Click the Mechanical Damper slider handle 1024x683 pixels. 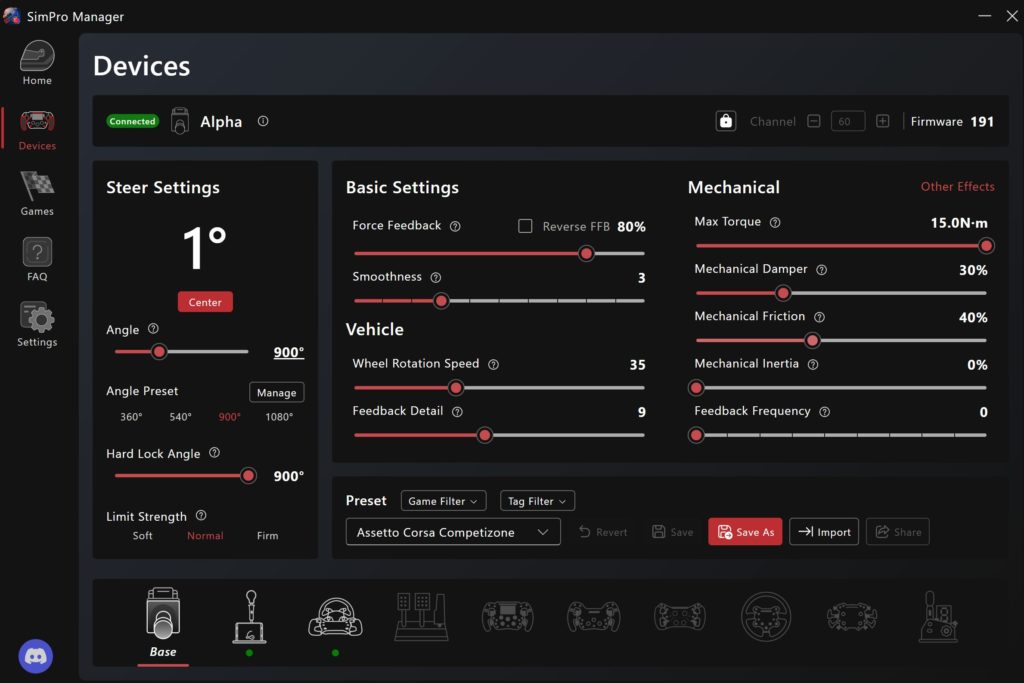point(783,293)
